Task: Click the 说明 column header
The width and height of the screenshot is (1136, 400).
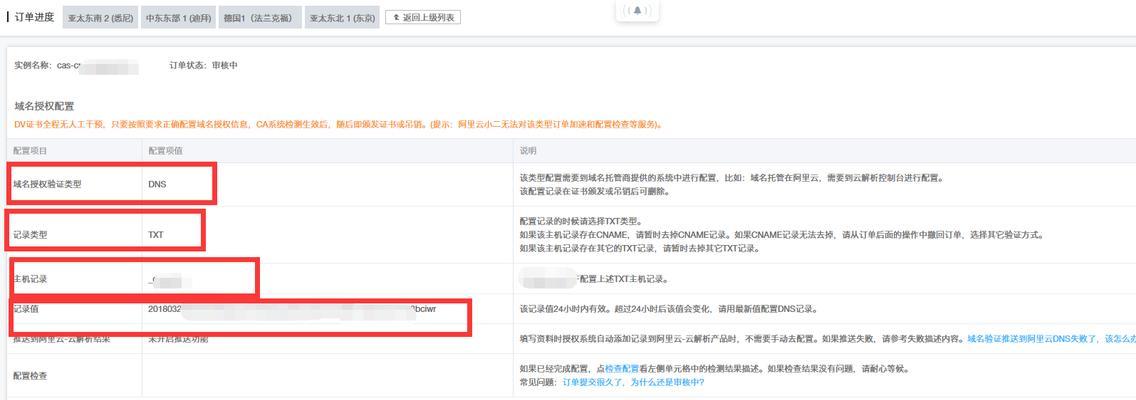Action: pos(527,151)
